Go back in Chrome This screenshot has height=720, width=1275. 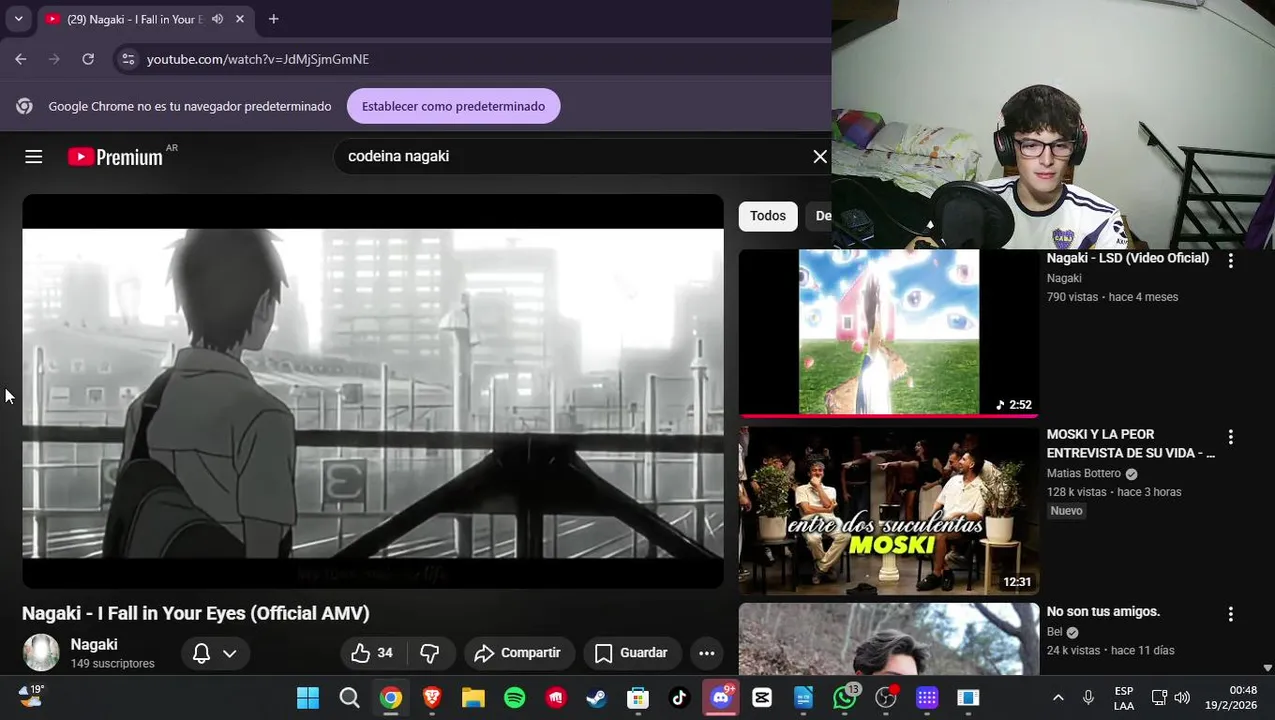(x=21, y=59)
